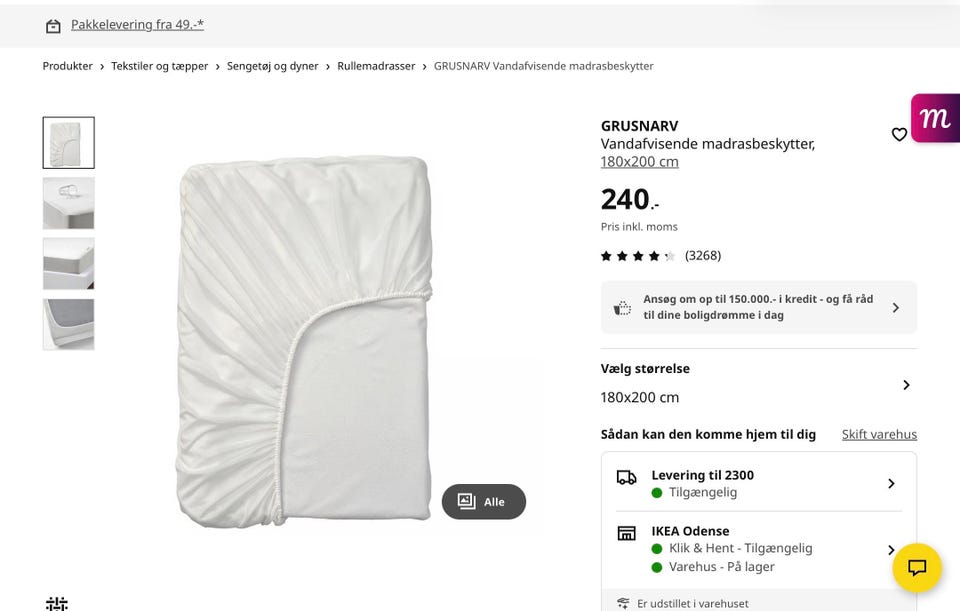Navigate to Tekstiler og tæpper breadcrumb
960x611 pixels.
pos(160,66)
